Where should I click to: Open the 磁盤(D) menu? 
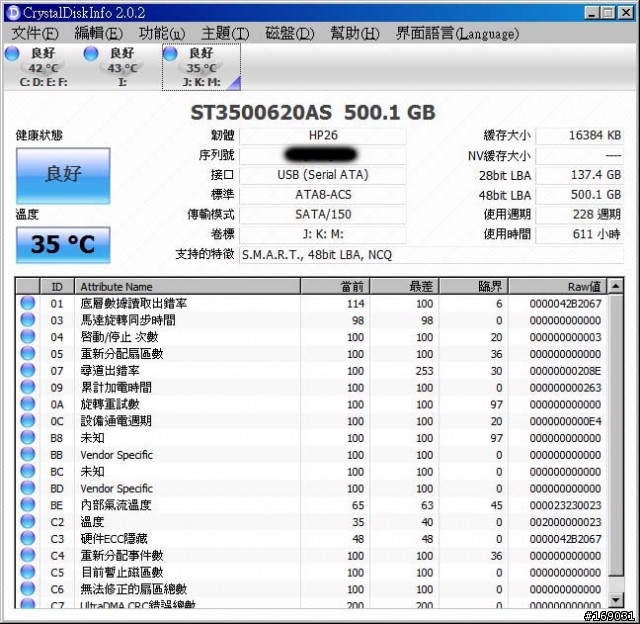pyautogui.click(x=289, y=33)
